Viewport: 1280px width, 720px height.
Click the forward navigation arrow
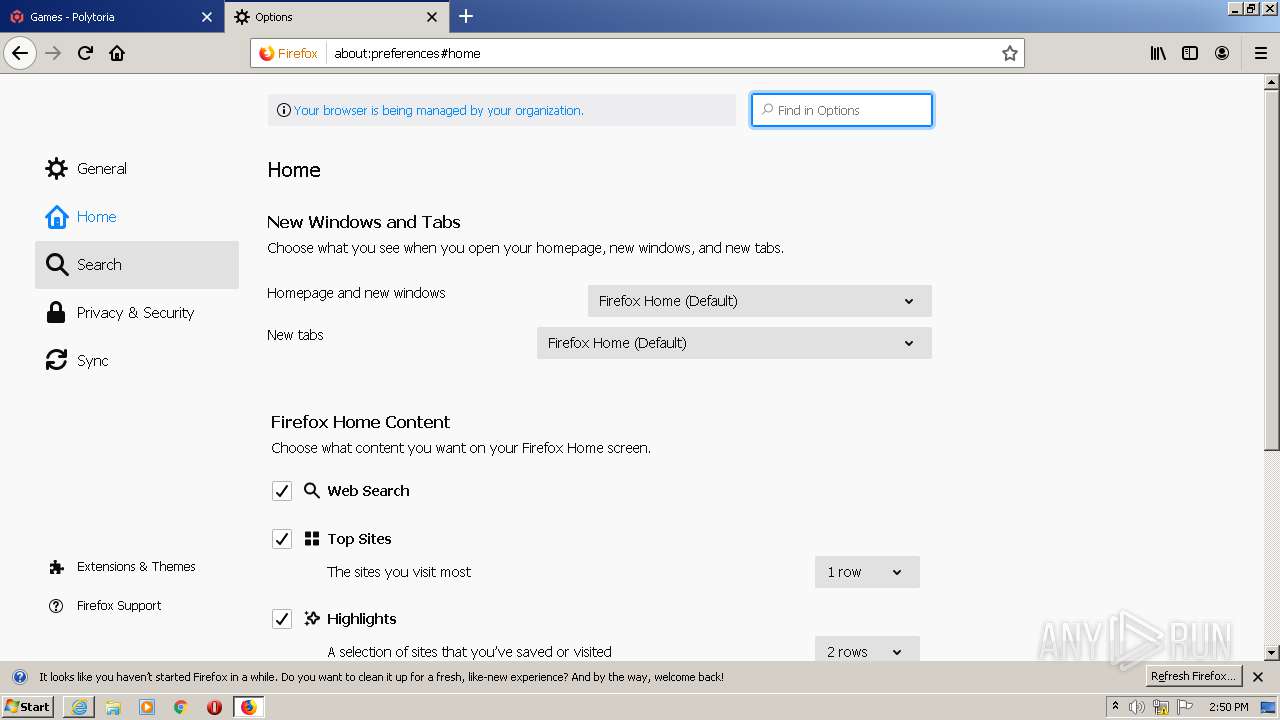(53, 53)
